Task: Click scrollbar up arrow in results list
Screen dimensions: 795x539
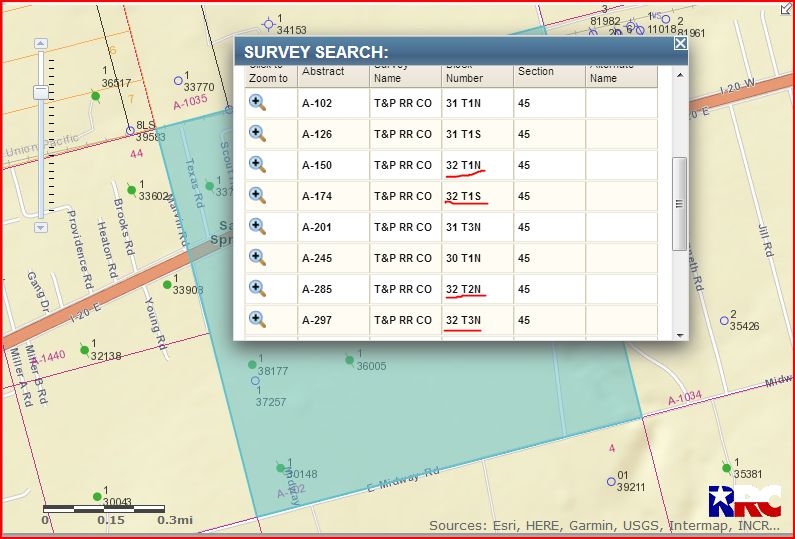Action: point(680,75)
